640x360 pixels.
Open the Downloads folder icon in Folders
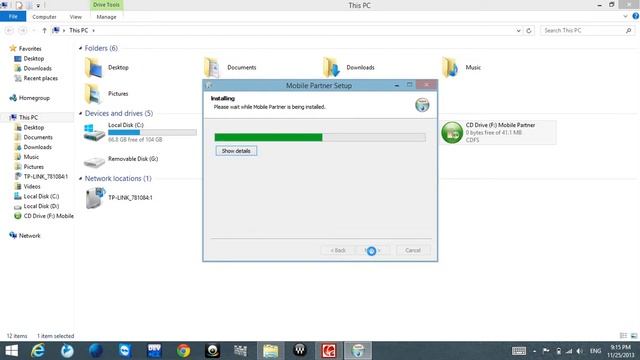pyautogui.click(x=331, y=67)
